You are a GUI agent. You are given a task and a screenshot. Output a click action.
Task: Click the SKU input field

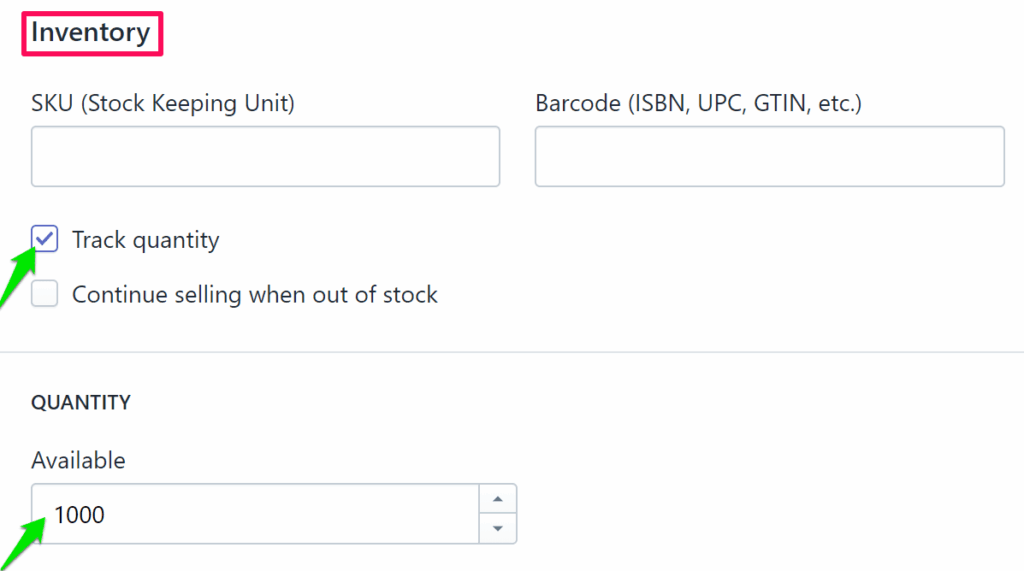(x=265, y=156)
